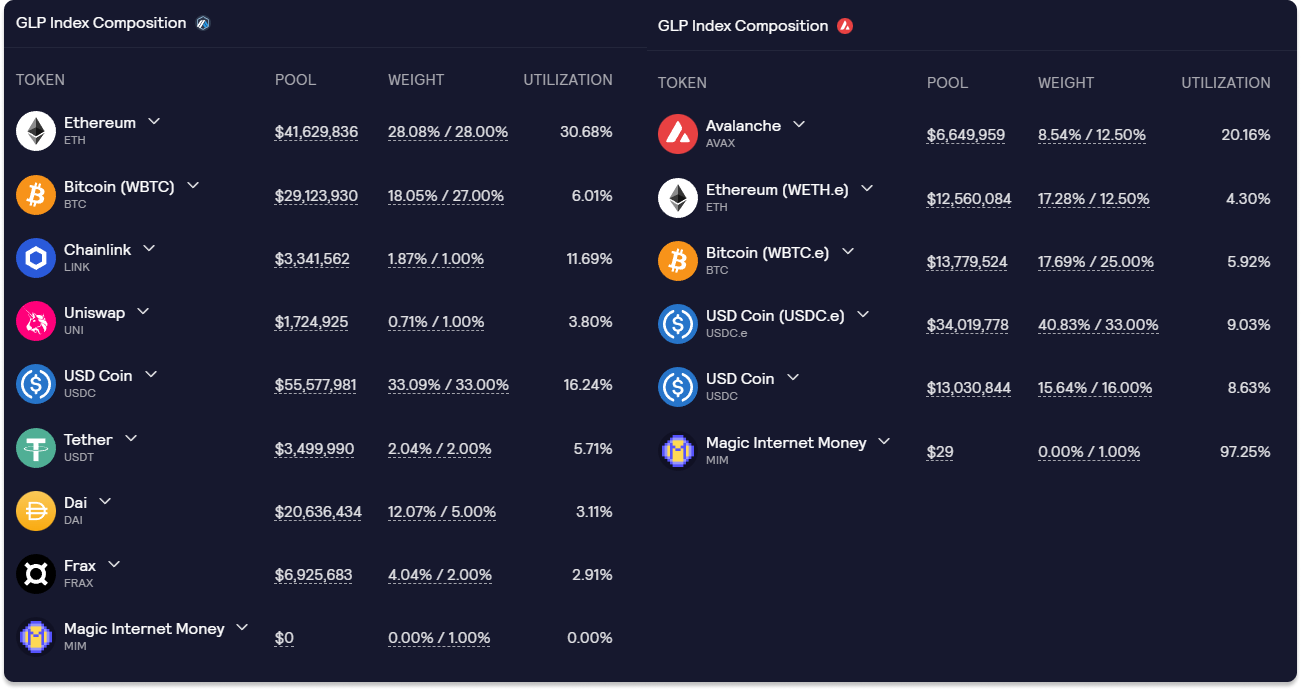
Task: Click the pink Uniswap unicorn logo
Action: click(x=36, y=321)
